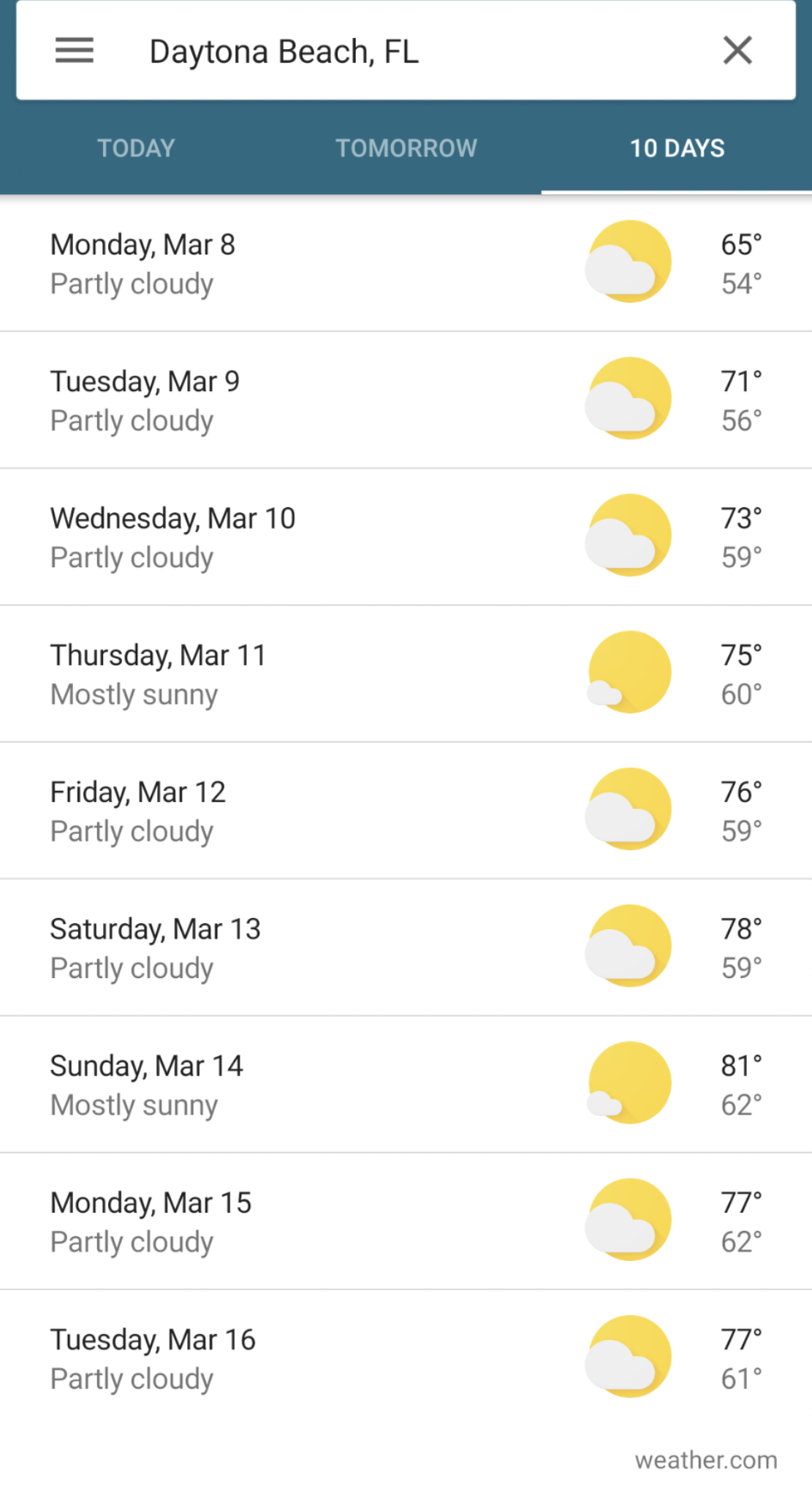Clear the Daytona Beach search

737,50
